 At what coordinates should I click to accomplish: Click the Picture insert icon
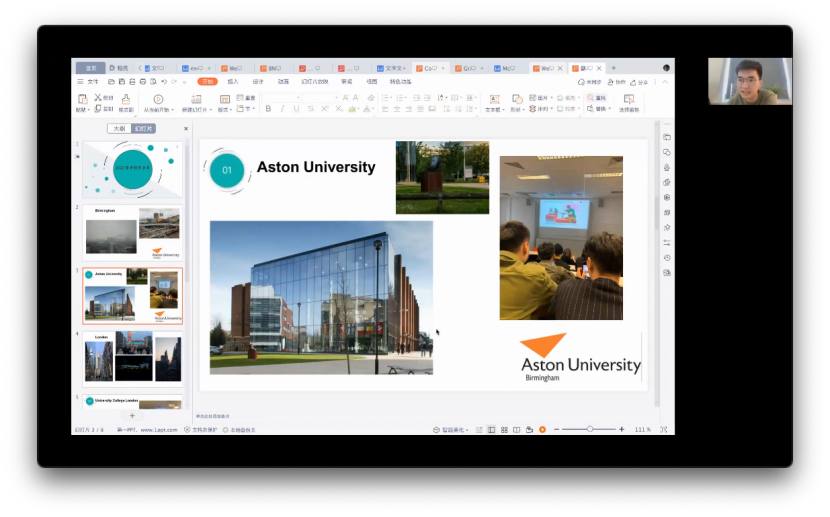[533, 98]
